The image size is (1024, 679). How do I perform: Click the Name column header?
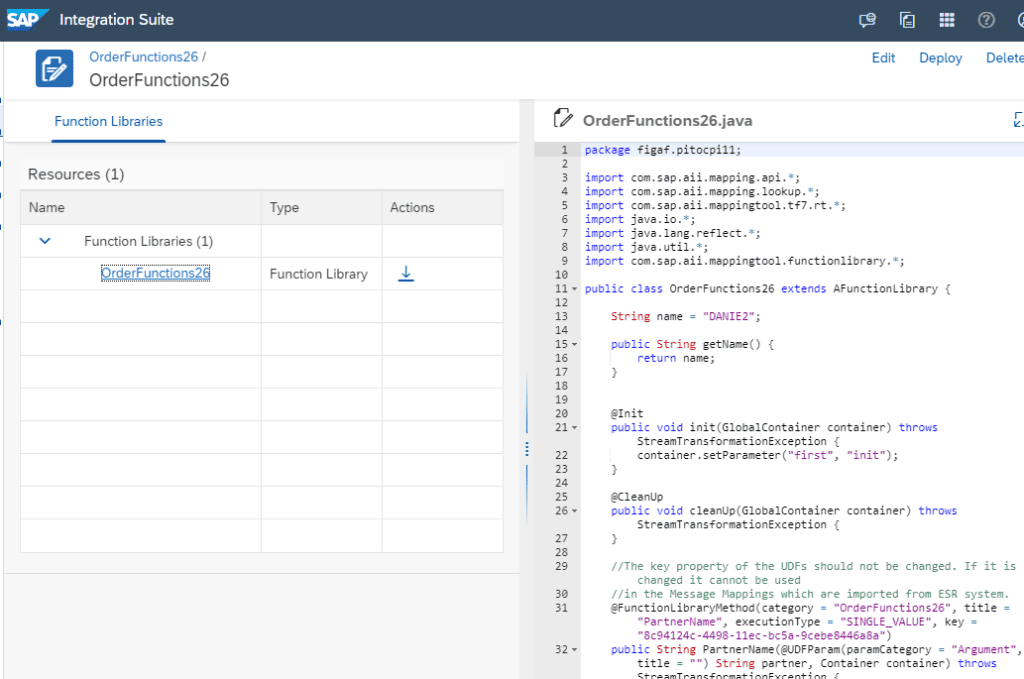[x=141, y=208]
